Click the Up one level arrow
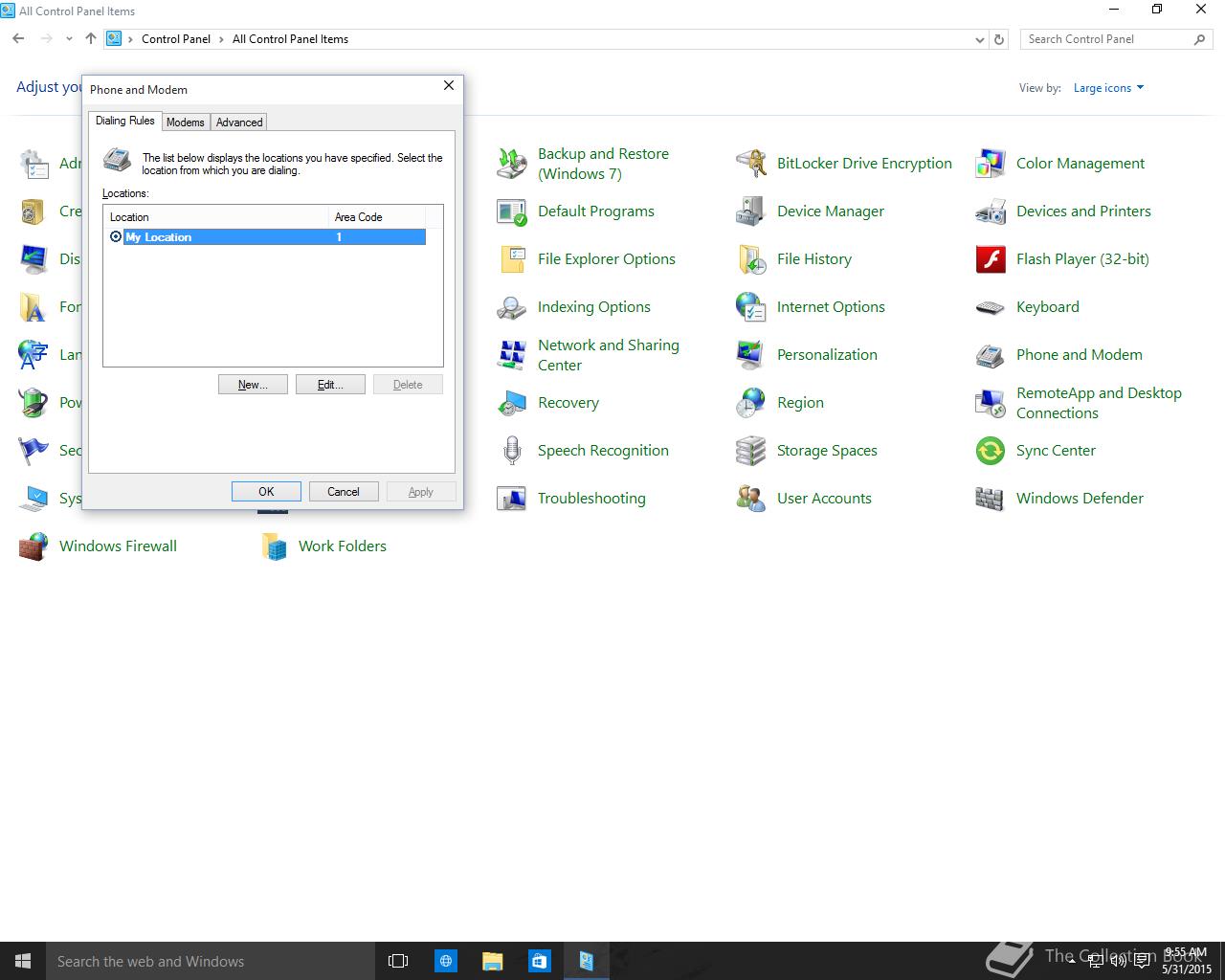 (x=91, y=39)
